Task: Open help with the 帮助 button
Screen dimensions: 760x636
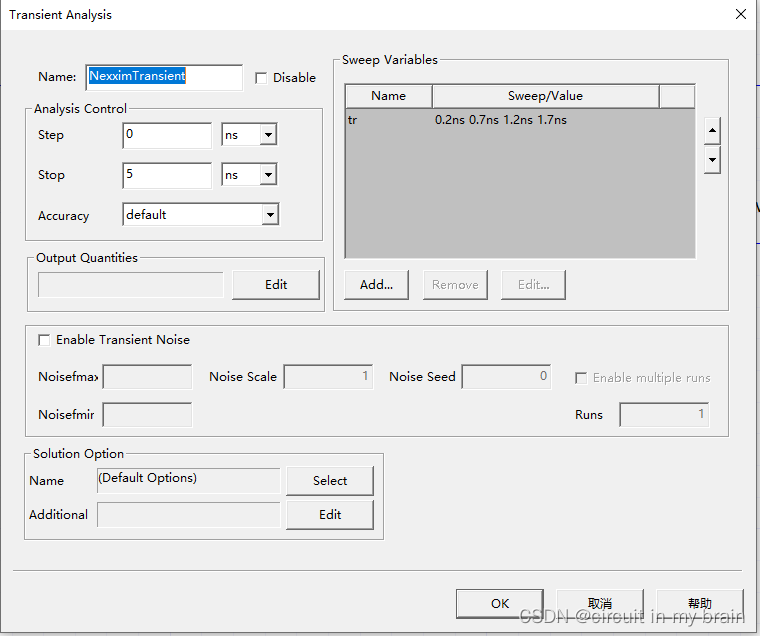Action: (x=700, y=604)
